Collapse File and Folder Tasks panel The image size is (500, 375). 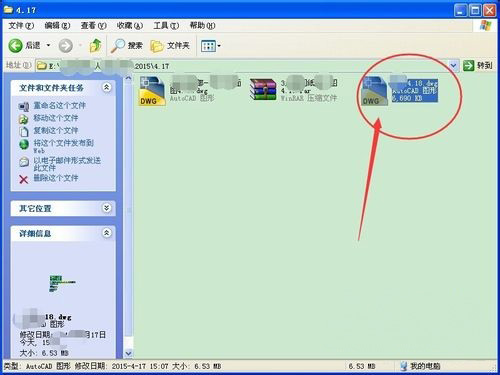point(106,88)
